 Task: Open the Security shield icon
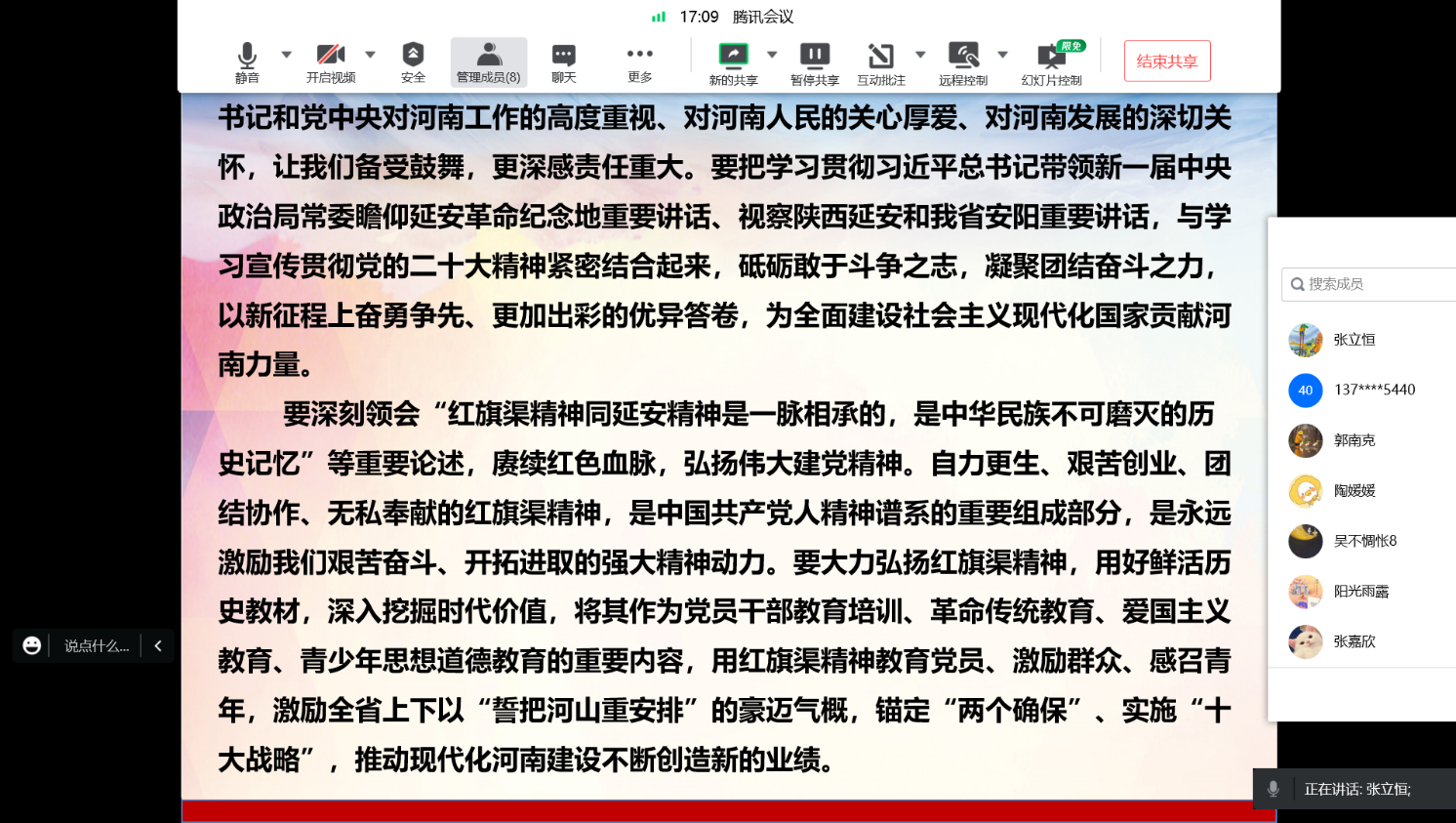tap(413, 62)
